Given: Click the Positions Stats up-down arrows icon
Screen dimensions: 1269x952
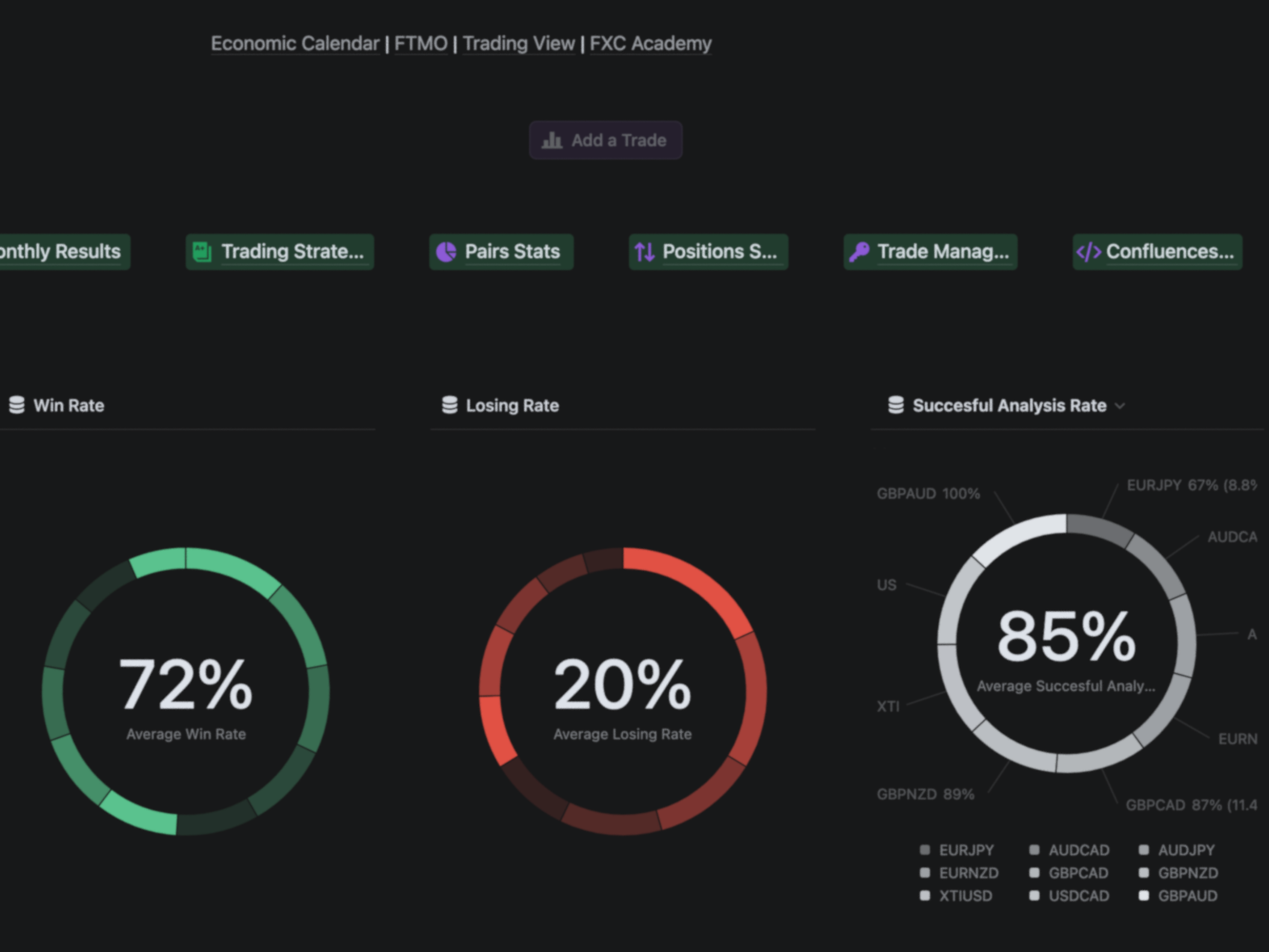Looking at the screenshot, I should click(x=644, y=252).
